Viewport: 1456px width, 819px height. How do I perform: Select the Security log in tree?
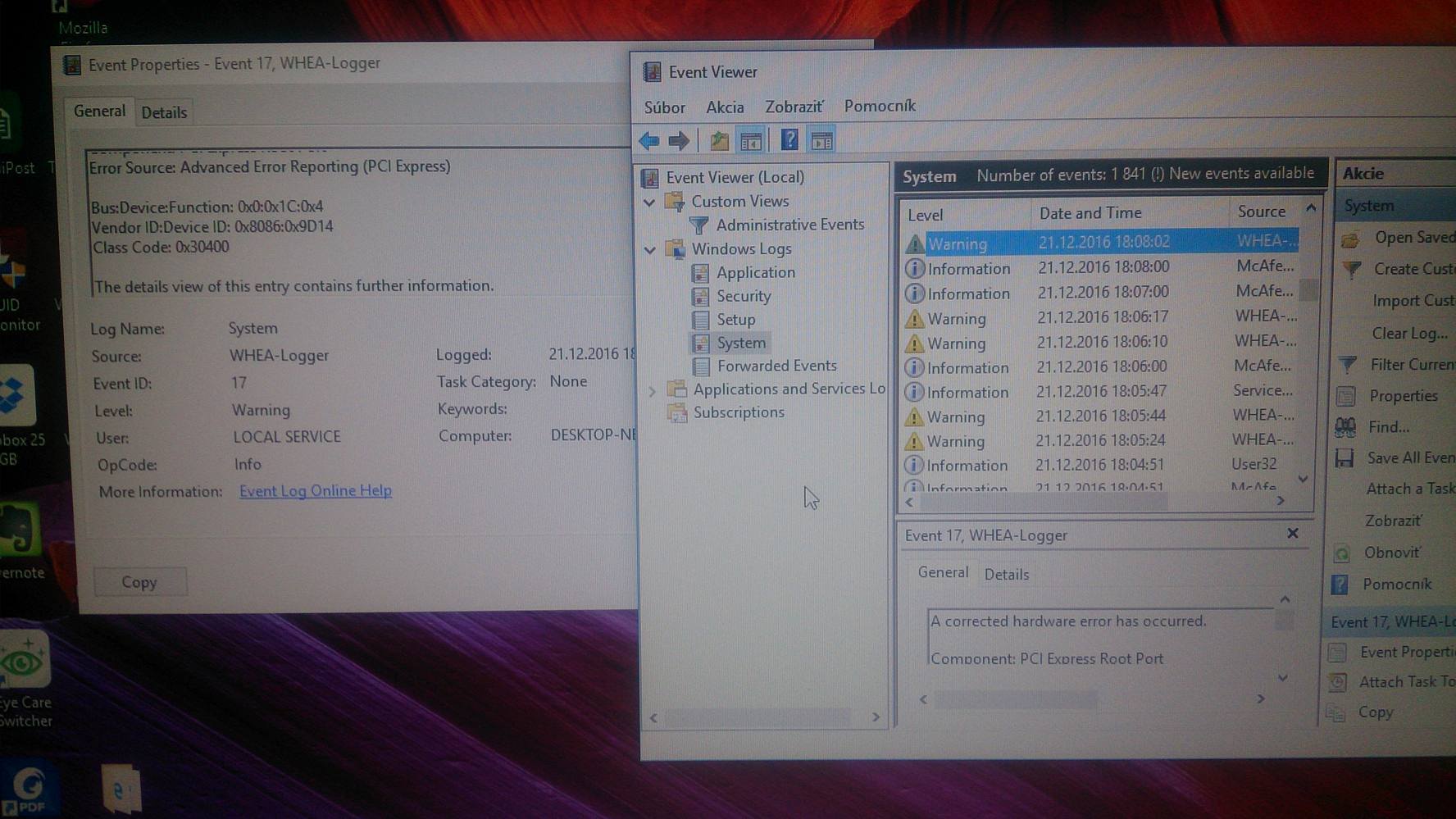click(743, 296)
